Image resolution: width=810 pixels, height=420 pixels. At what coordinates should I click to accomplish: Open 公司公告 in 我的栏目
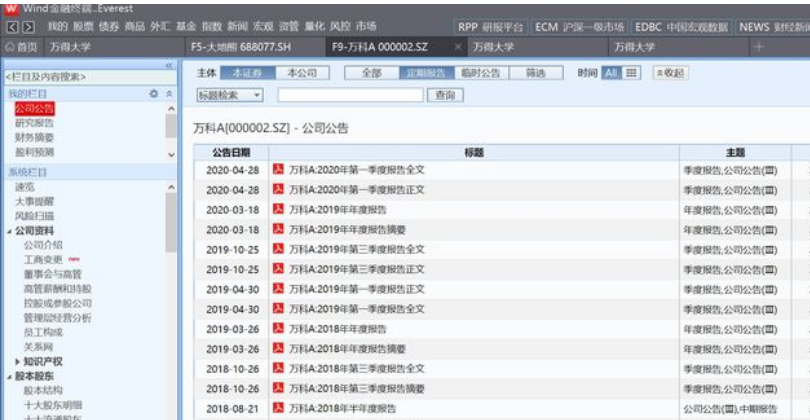coord(35,108)
